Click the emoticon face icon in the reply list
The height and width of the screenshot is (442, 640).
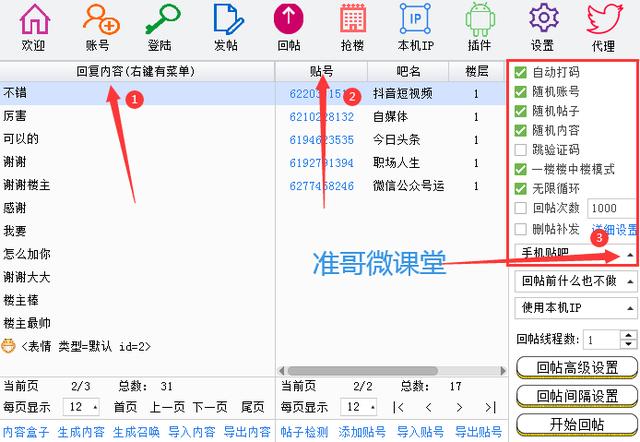[x=8, y=346]
